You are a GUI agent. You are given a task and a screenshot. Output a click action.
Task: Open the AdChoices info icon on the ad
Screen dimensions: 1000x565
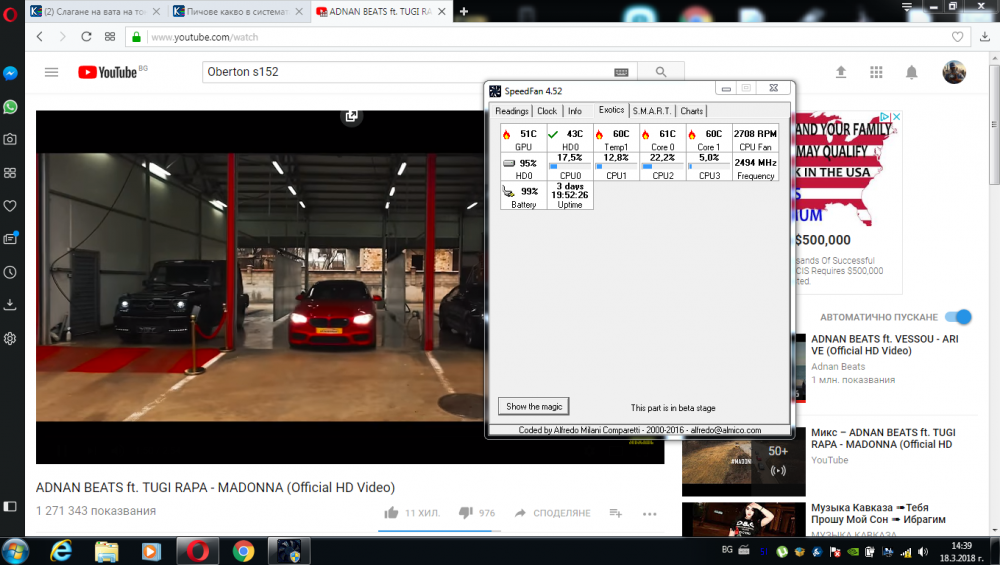point(885,117)
